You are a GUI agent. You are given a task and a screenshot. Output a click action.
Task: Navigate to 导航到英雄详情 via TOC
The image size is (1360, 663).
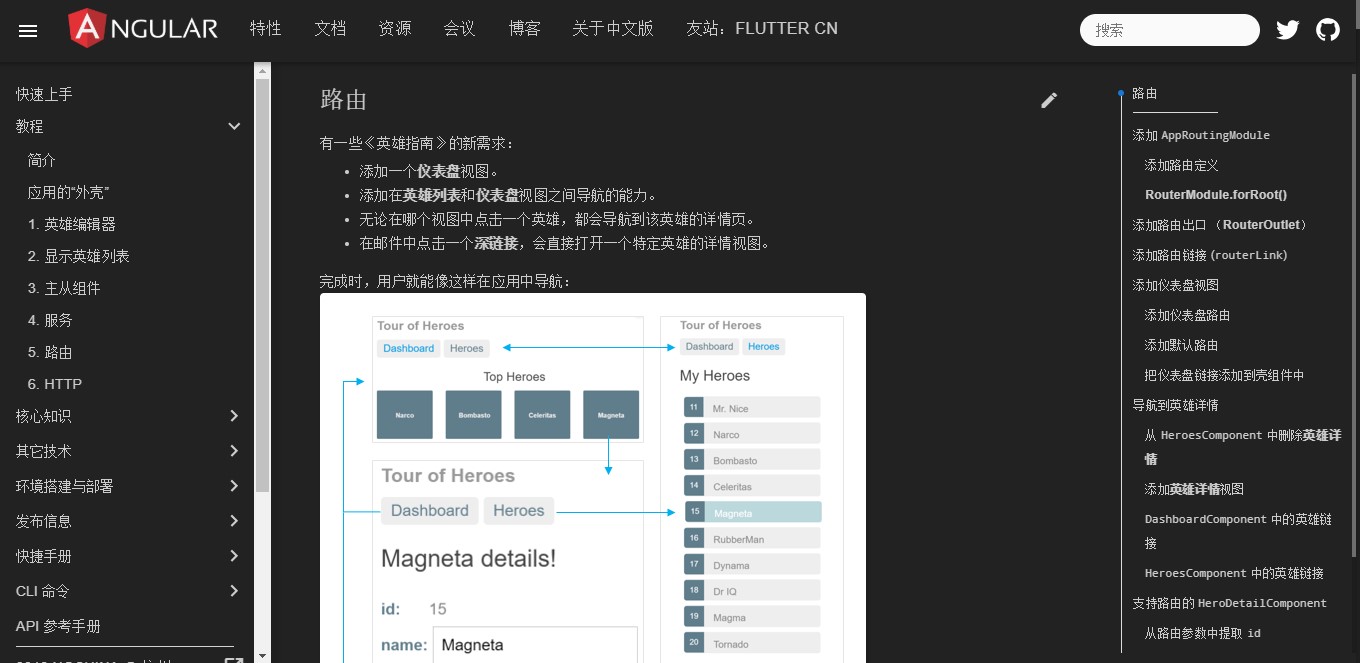click(x=1175, y=405)
